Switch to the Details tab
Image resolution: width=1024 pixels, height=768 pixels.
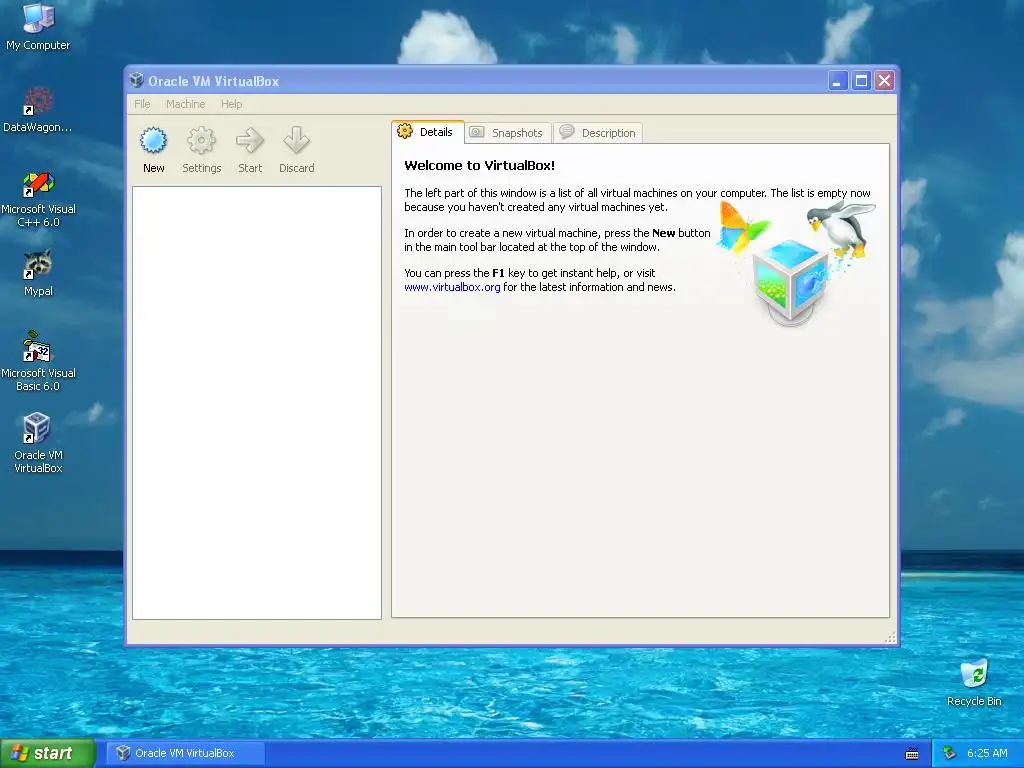pyautogui.click(x=428, y=132)
